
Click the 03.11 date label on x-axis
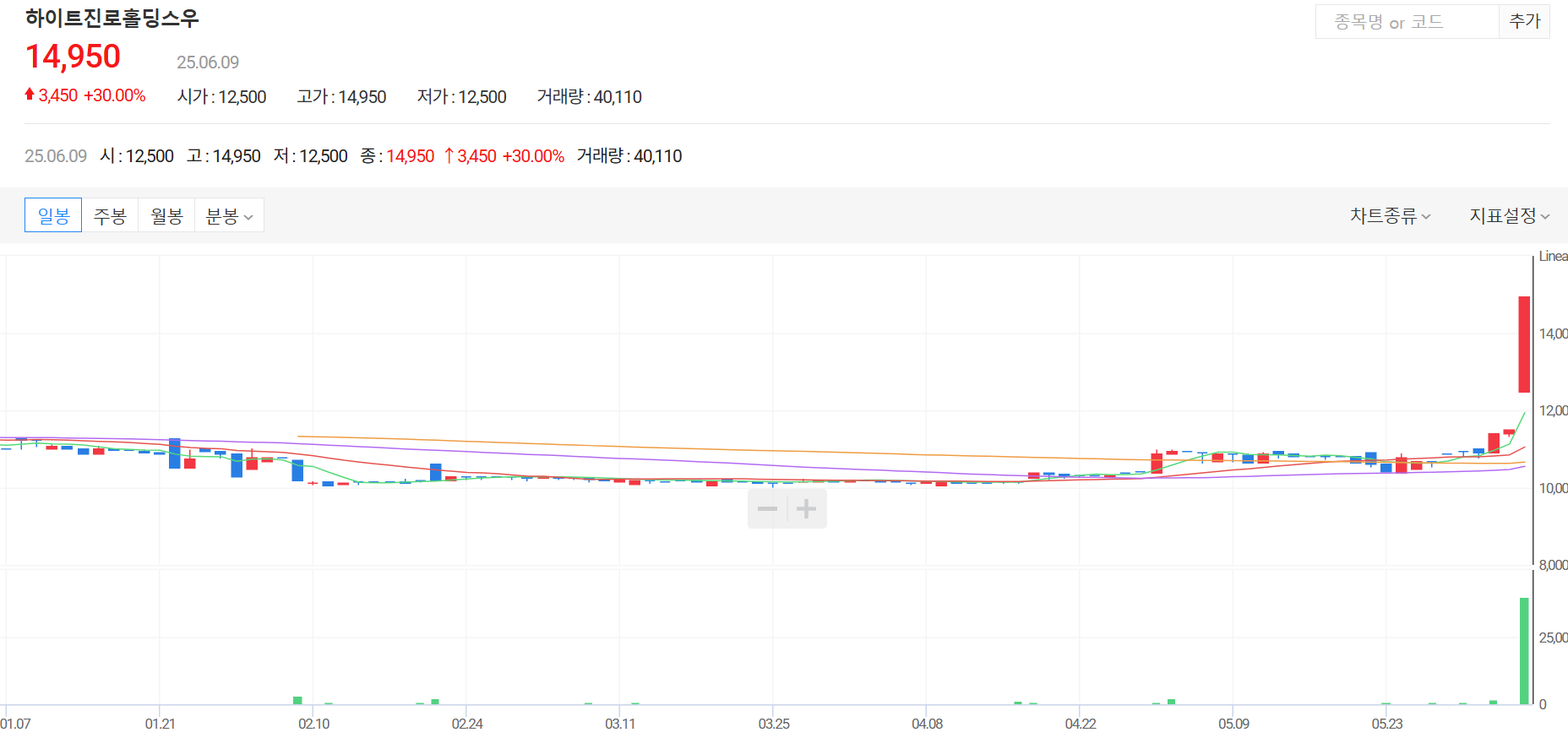[x=620, y=724]
